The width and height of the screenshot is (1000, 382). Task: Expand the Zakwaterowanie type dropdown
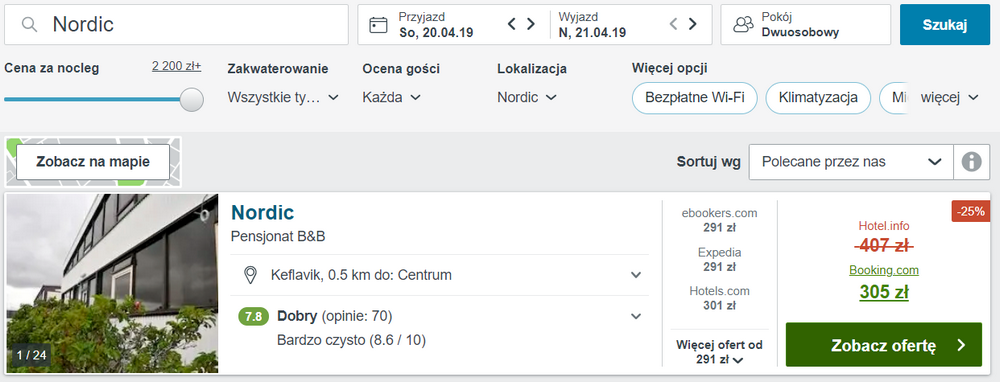tap(283, 98)
